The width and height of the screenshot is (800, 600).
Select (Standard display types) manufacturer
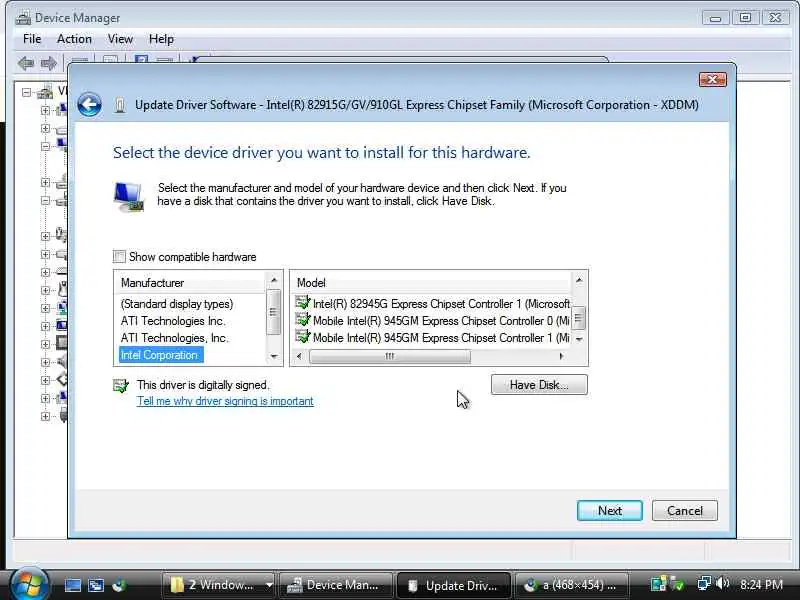(177, 304)
